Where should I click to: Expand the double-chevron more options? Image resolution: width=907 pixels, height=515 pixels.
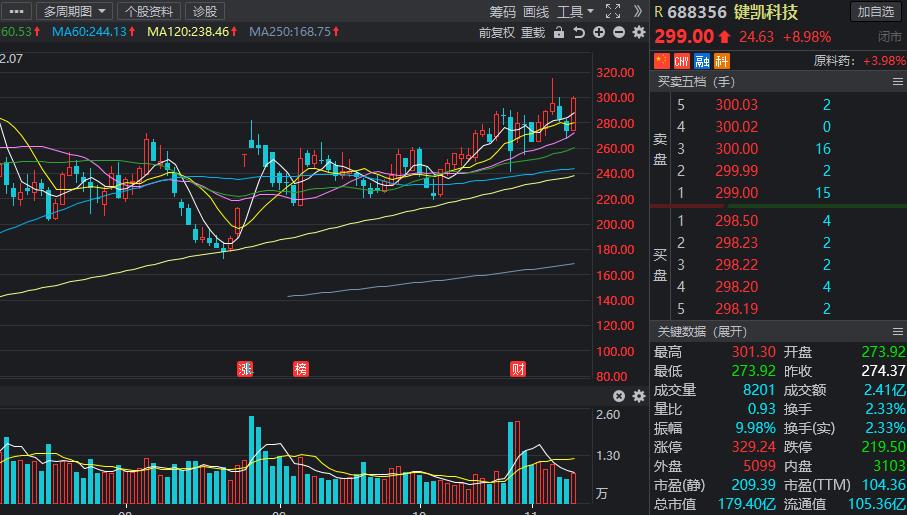(637, 12)
